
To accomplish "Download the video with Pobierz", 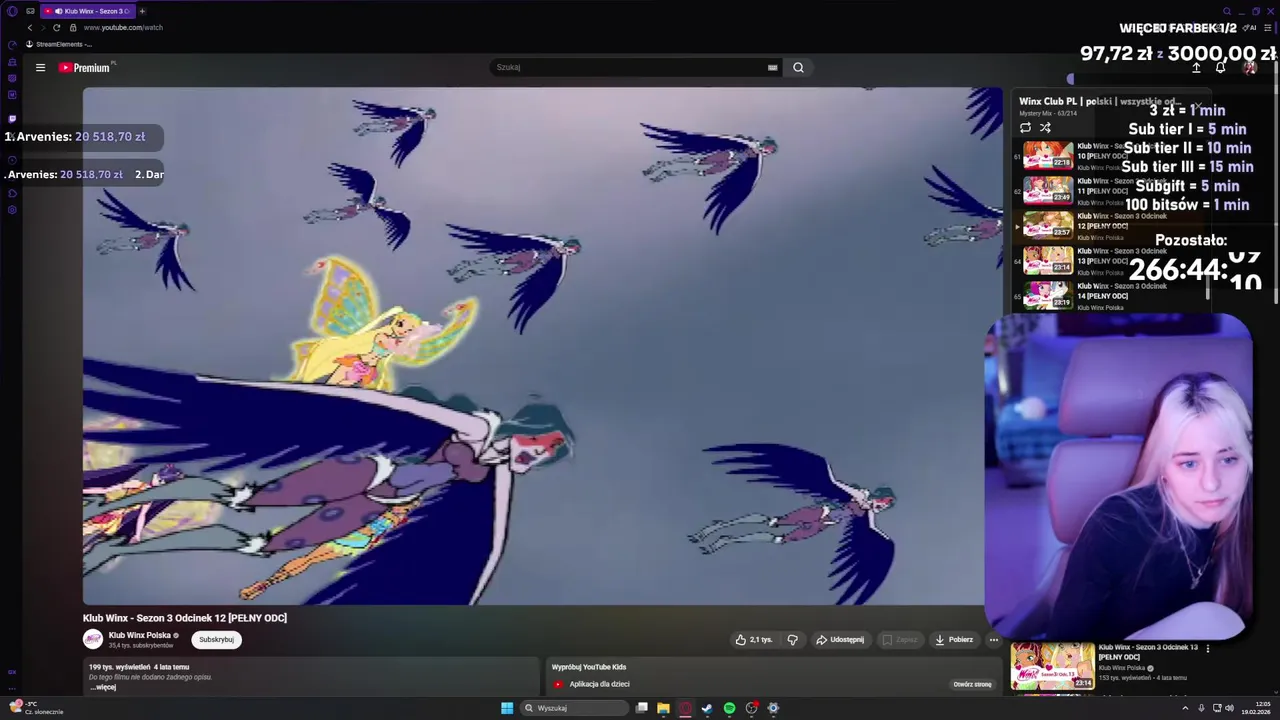I will click(x=954, y=639).
